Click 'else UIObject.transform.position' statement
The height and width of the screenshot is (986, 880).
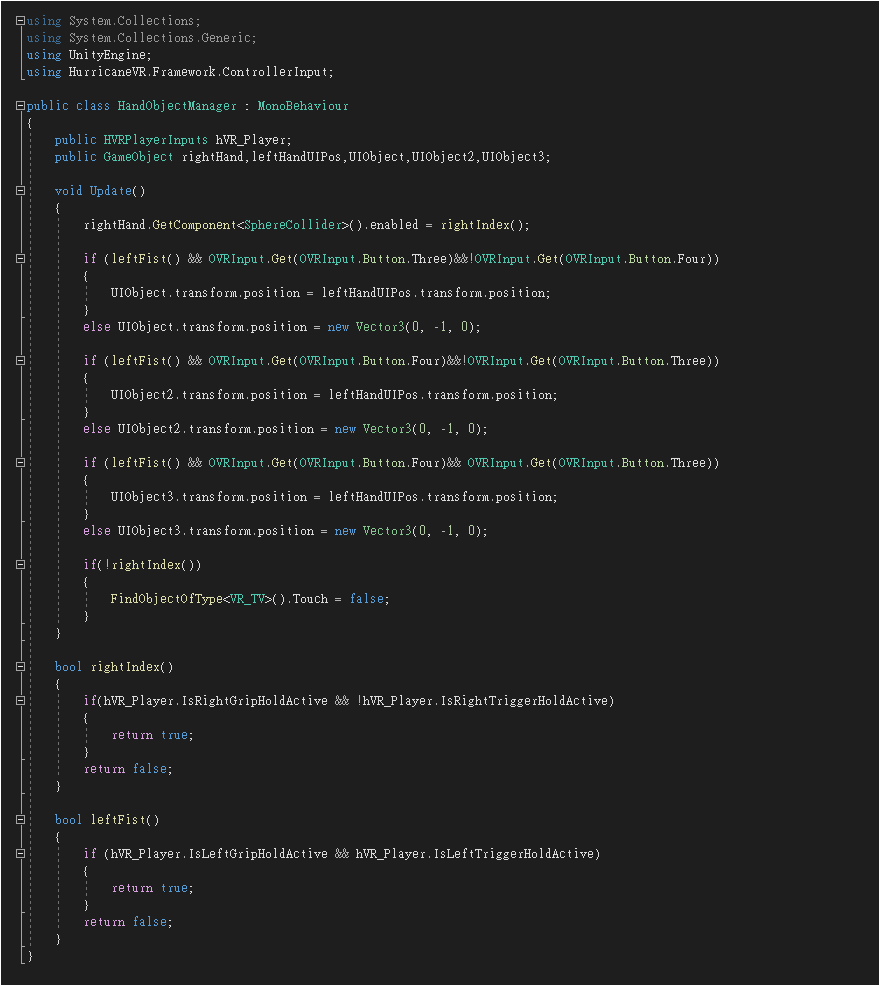(282, 327)
